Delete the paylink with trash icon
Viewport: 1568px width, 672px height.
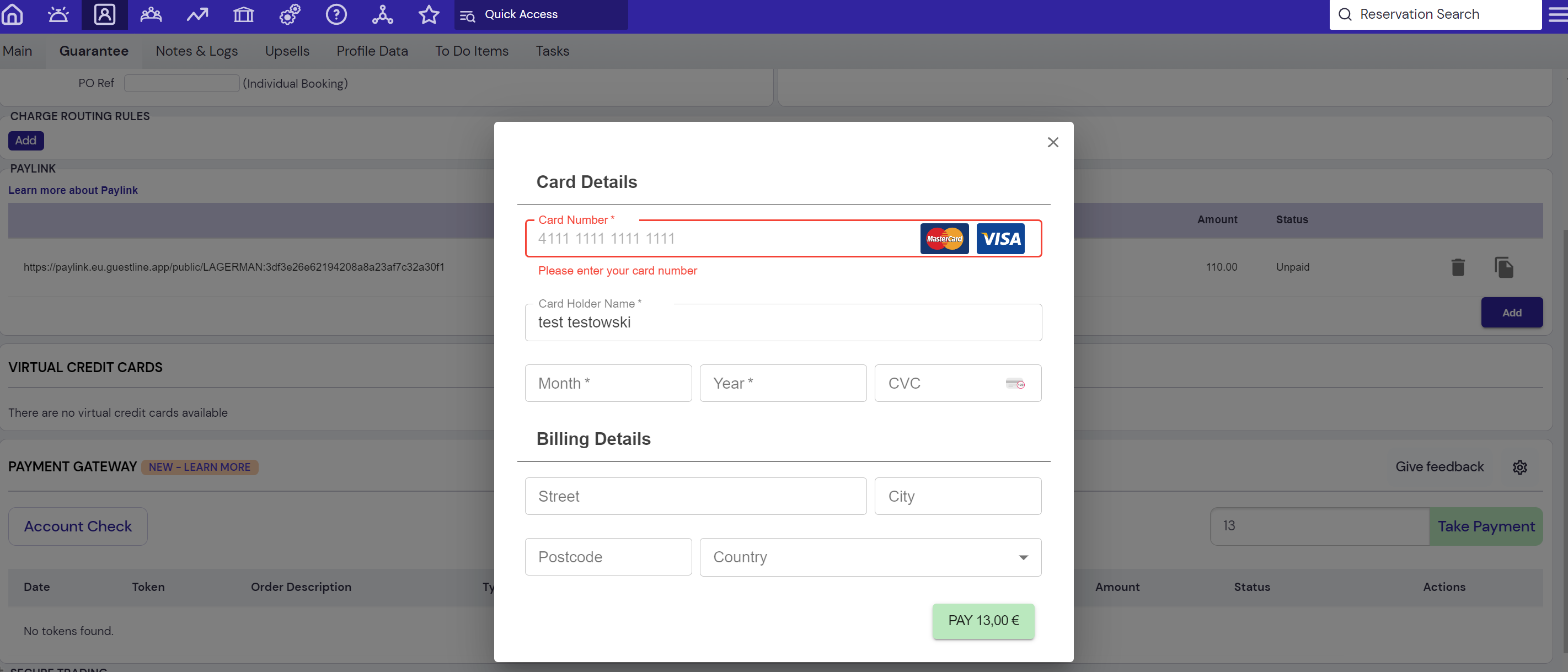(1457, 267)
